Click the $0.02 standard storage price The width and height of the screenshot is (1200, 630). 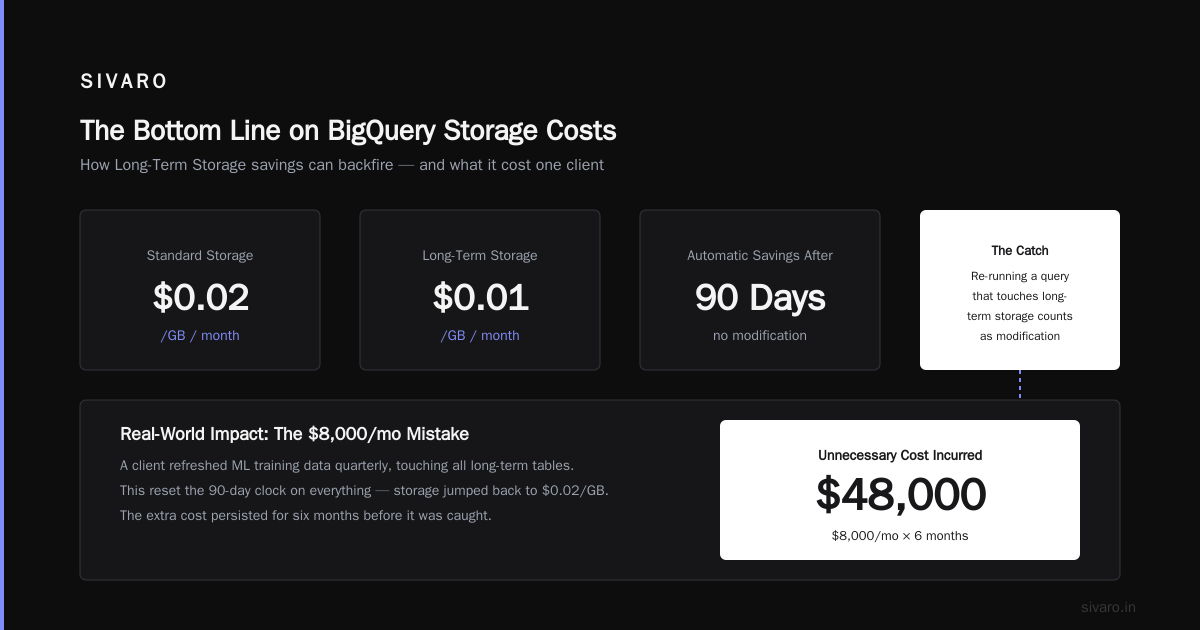point(200,297)
